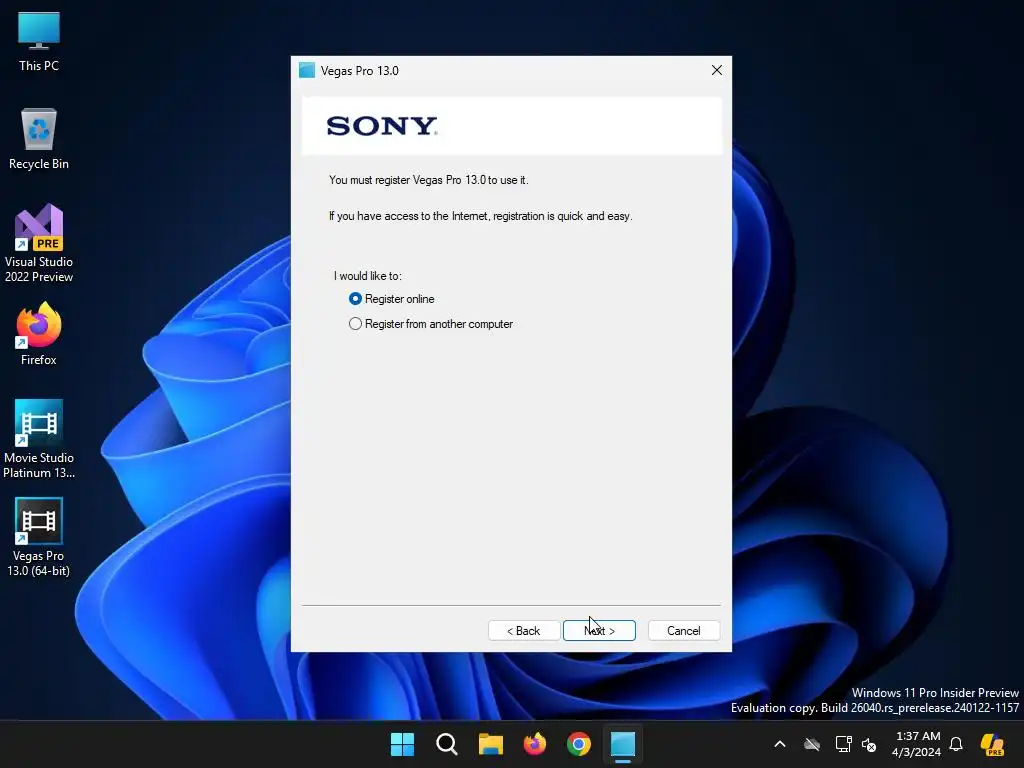Select Vegas Pro 13.0 (64-bit) desktop shortcut
Image resolution: width=1024 pixels, height=768 pixels.
click(39, 537)
